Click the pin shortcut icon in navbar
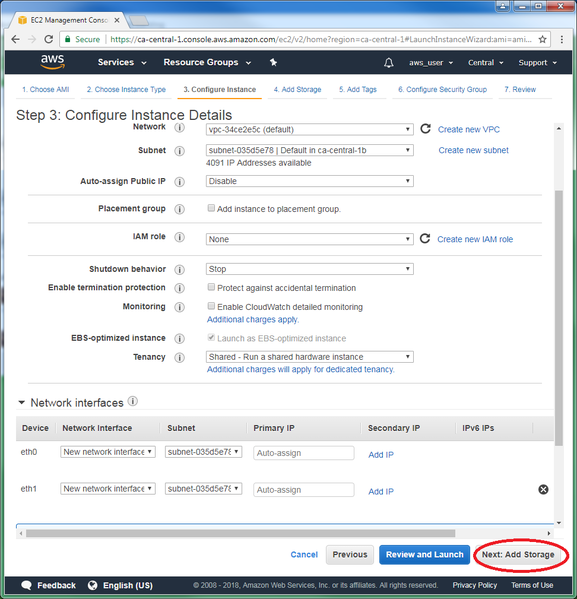 pos(273,62)
